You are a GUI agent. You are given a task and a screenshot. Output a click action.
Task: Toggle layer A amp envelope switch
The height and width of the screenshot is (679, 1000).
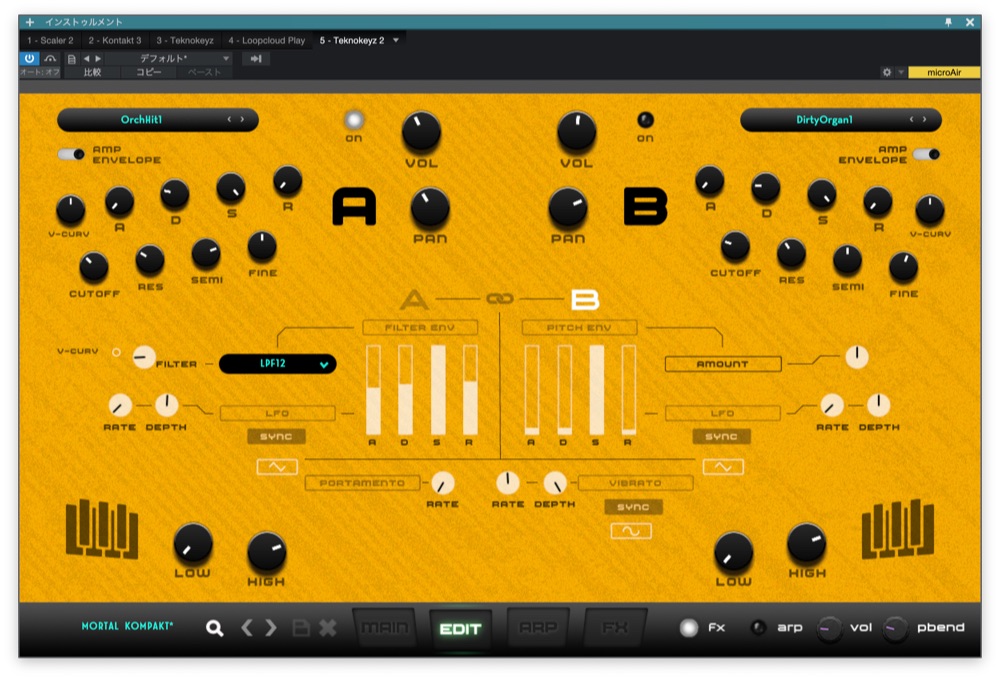(x=71, y=154)
